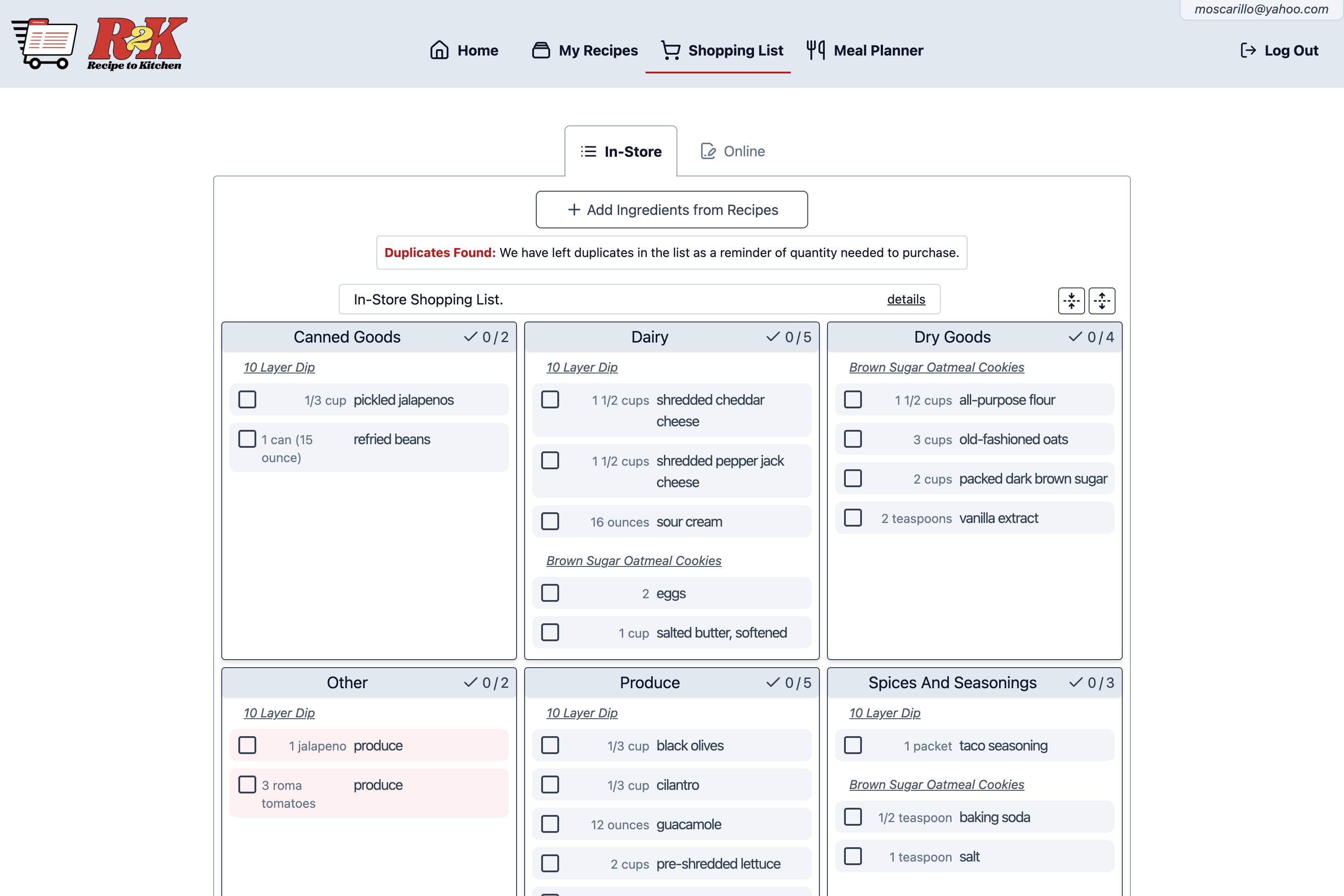Click the Home house icon
The image size is (1344, 896).
[x=439, y=50]
